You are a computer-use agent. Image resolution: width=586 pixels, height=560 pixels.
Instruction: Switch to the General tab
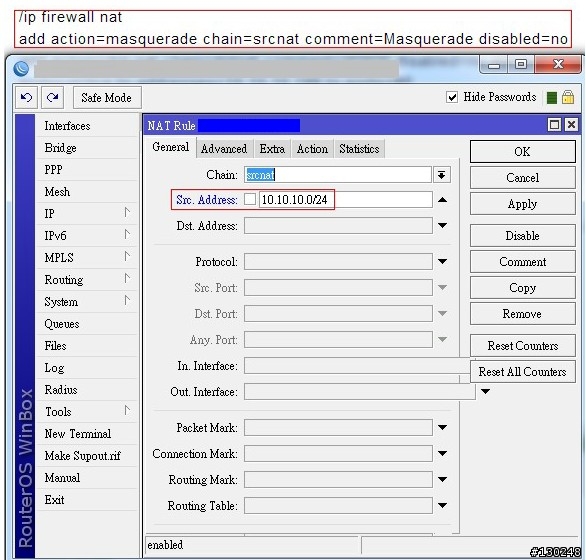pos(170,147)
